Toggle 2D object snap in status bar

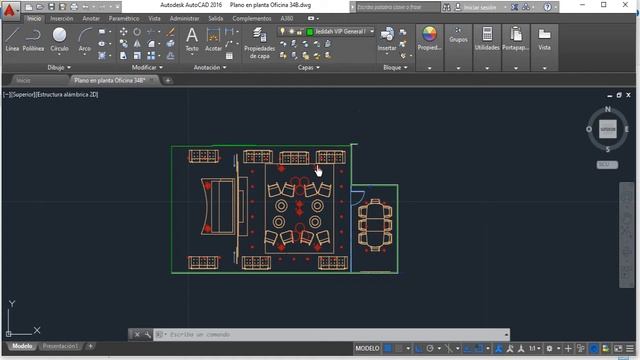(x=479, y=348)
